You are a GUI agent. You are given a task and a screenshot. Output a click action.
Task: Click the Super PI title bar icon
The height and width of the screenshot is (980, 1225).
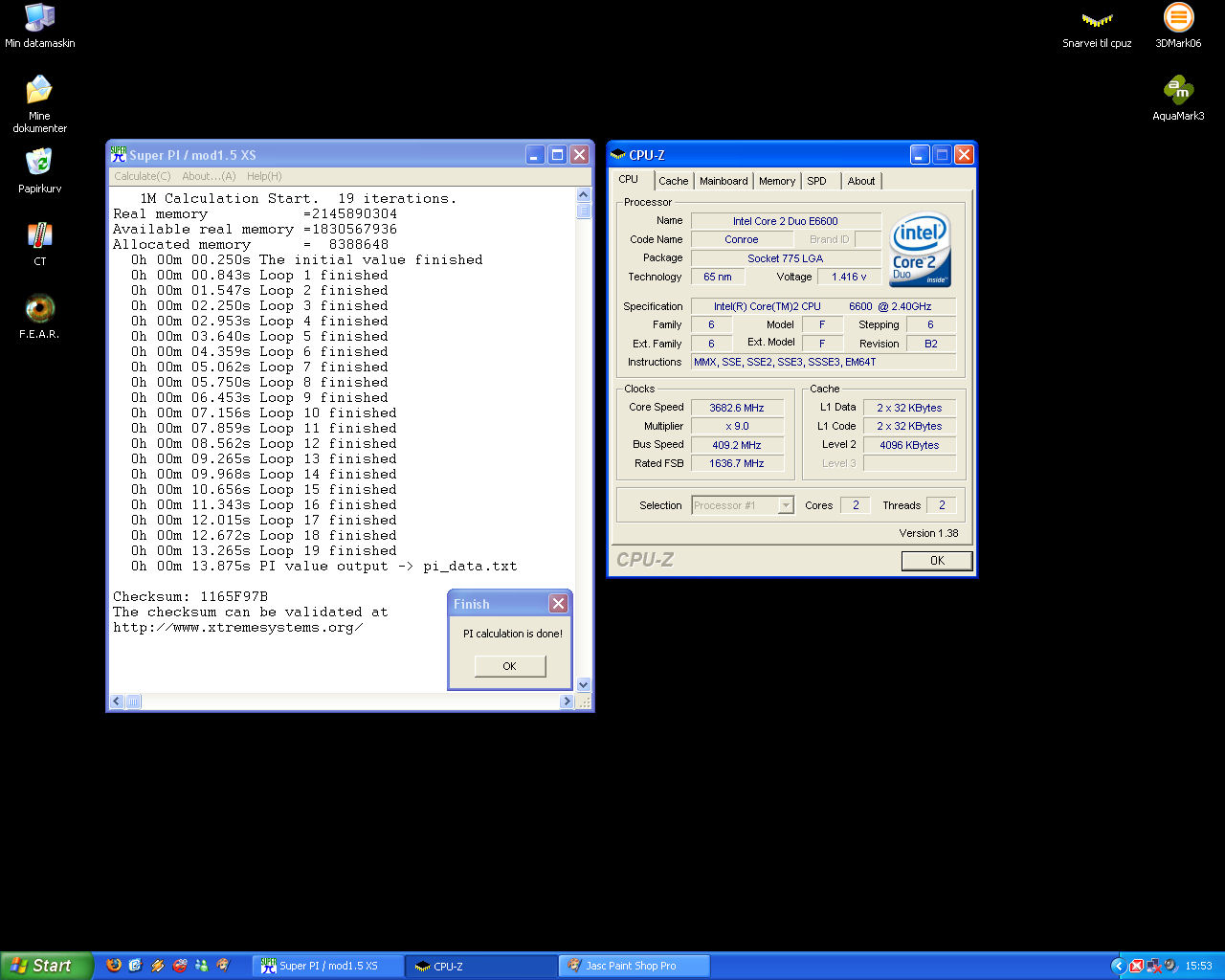click(119, 154)
